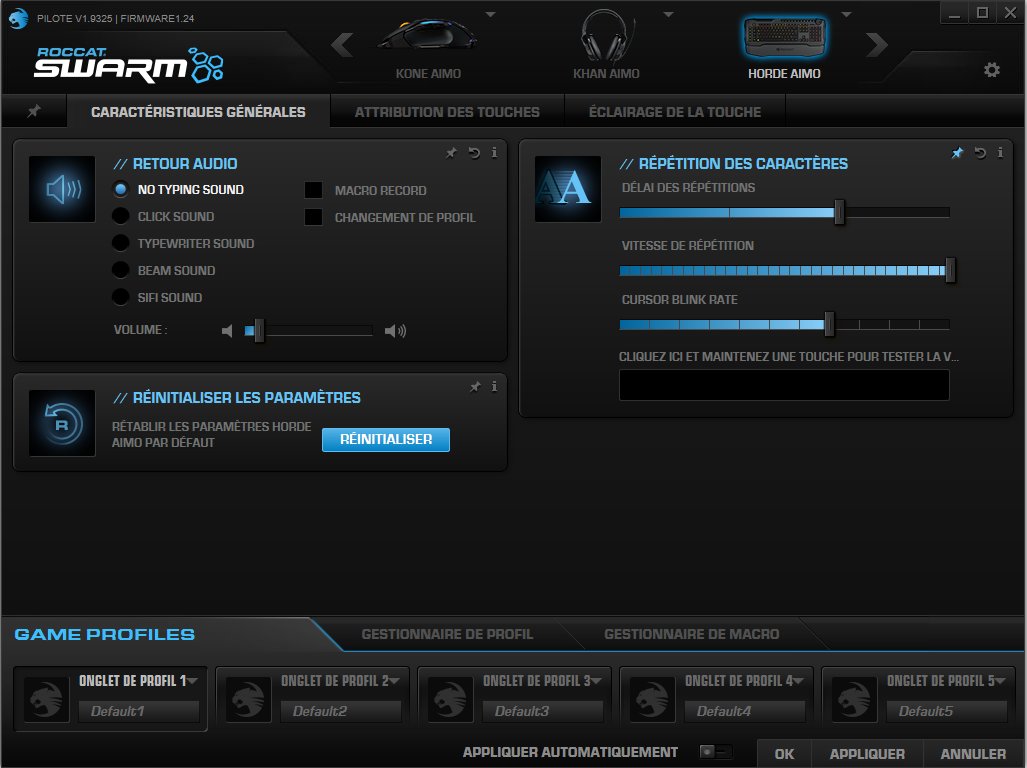
Task: Enable the MACRO RECORD checkbox
Action: click(313, 190)
